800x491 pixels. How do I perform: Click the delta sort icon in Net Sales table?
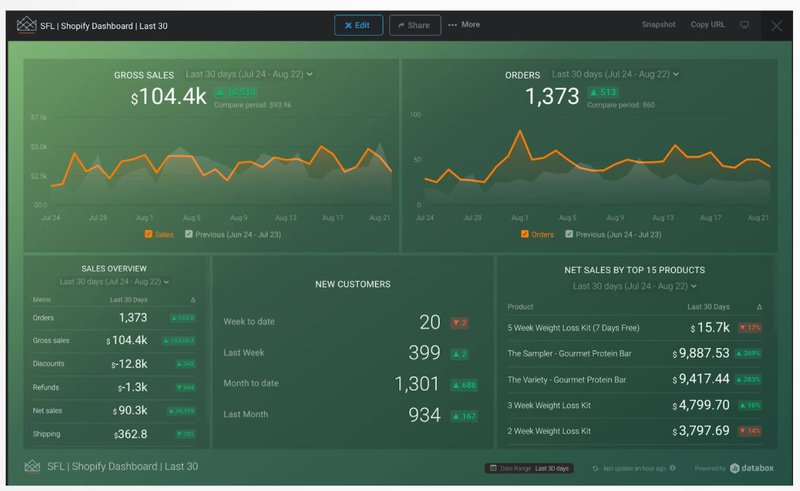(x=759, y=307)
